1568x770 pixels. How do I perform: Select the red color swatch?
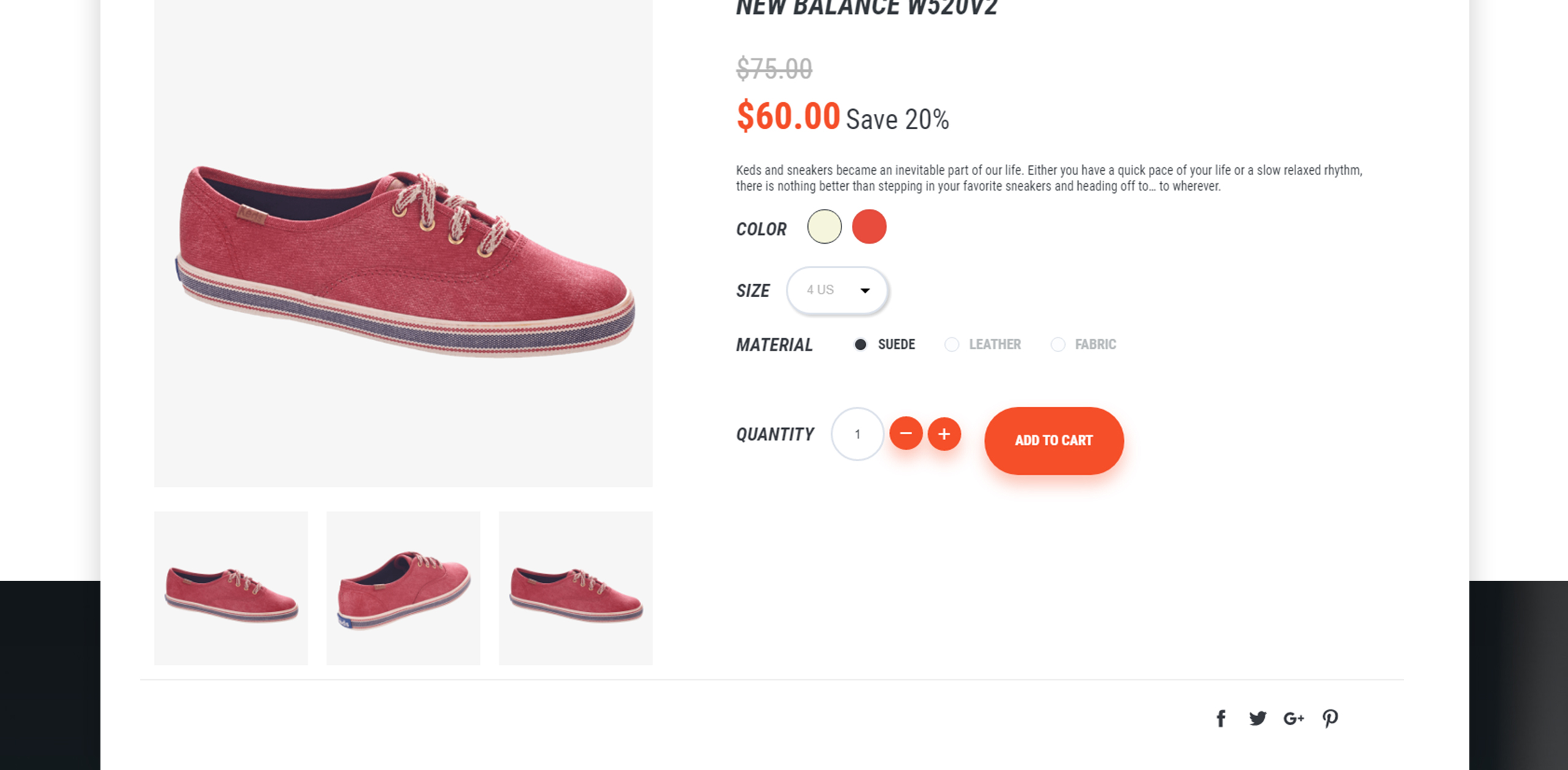(869, 227)
